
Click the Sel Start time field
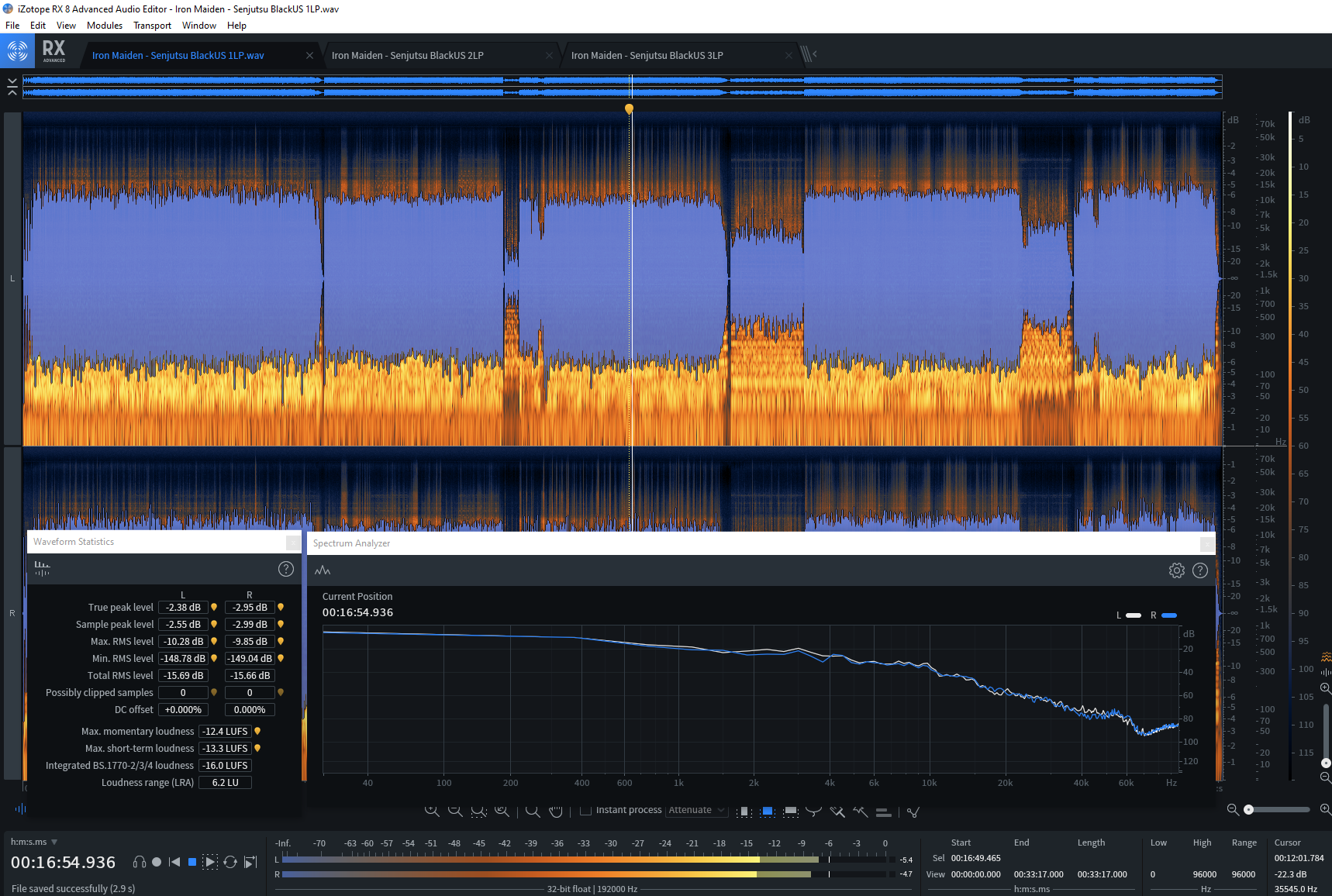[x=976, y=858]
